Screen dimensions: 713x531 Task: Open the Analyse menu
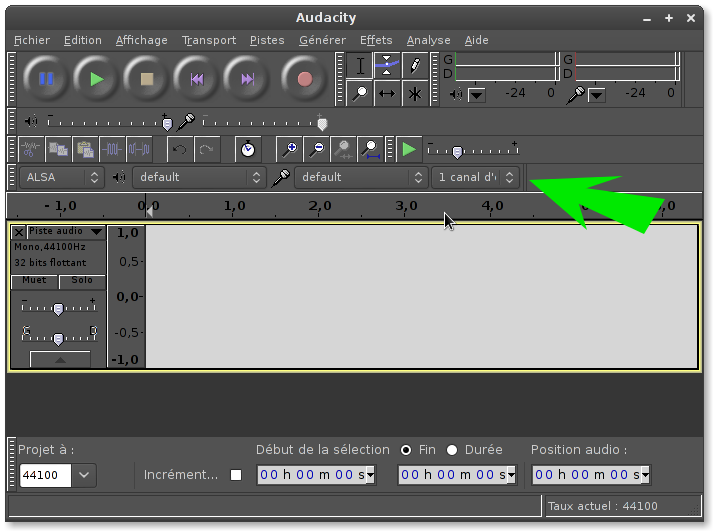(428, 40)
